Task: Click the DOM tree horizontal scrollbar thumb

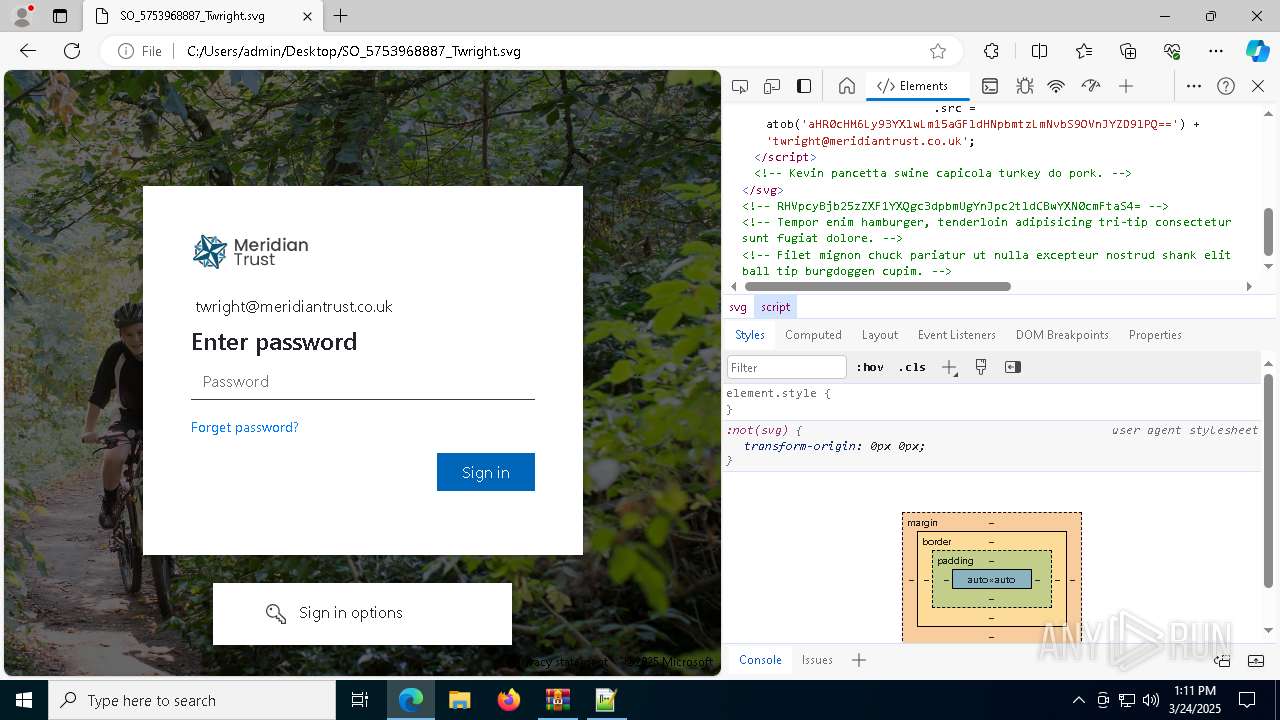Action: [x=878, y=287]
